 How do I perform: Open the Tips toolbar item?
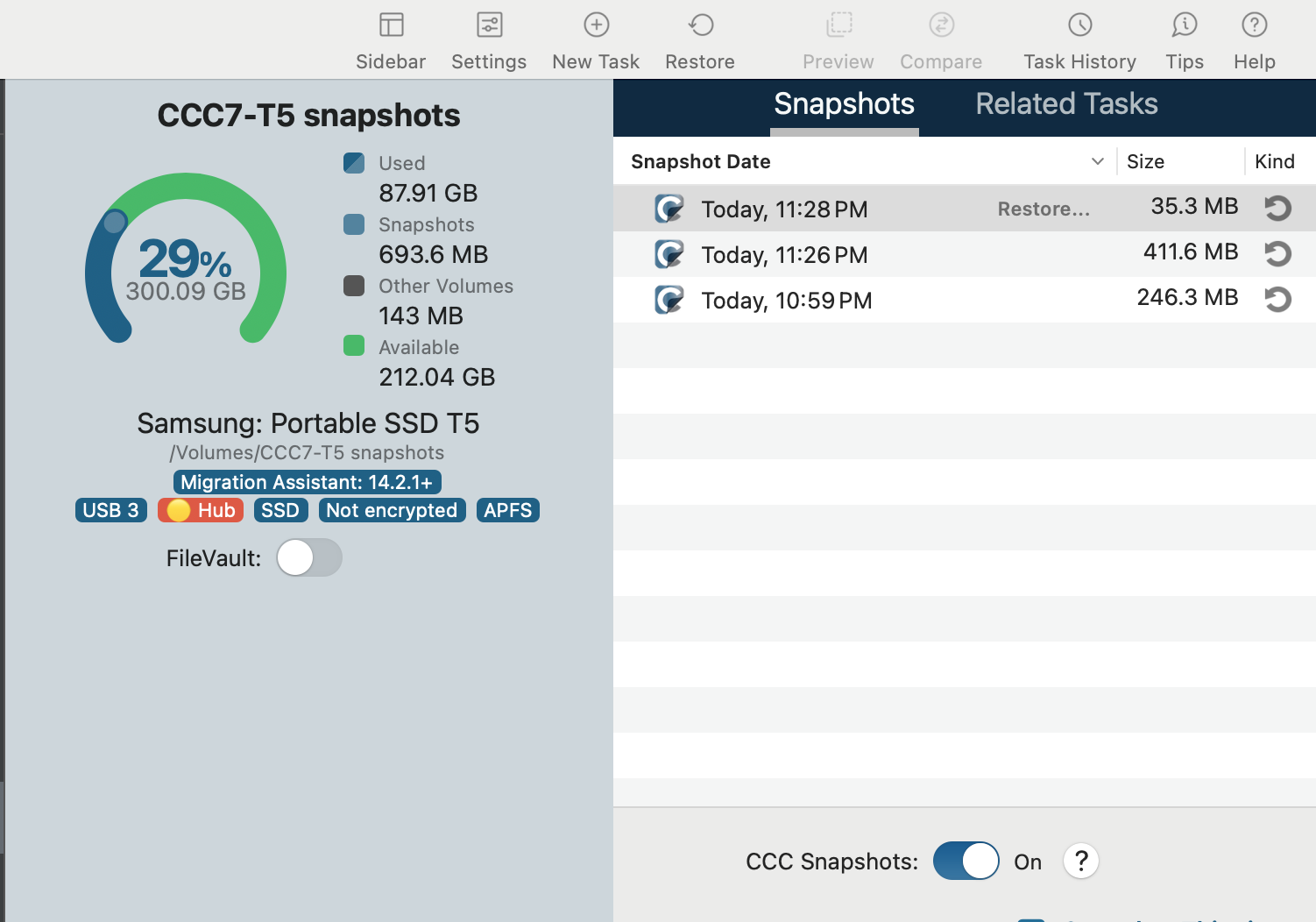(1185, 25)
